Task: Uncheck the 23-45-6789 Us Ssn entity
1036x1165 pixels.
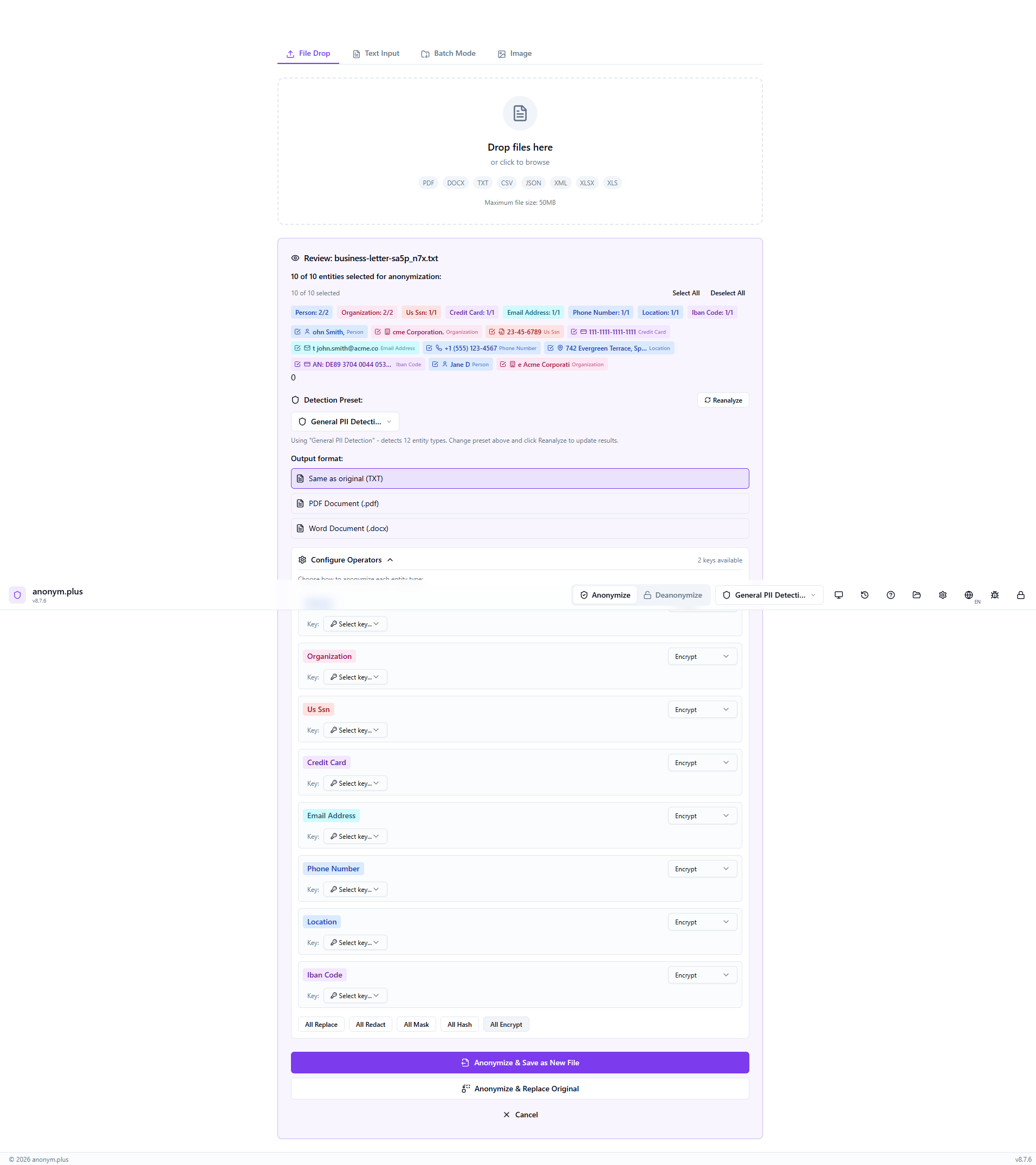Action: 493,332
